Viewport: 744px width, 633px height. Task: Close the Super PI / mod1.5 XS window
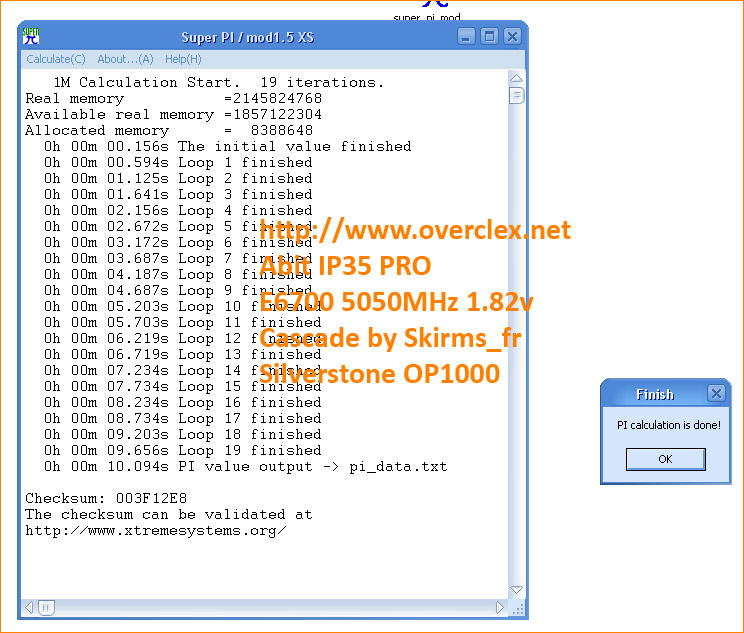pos(512,37)
